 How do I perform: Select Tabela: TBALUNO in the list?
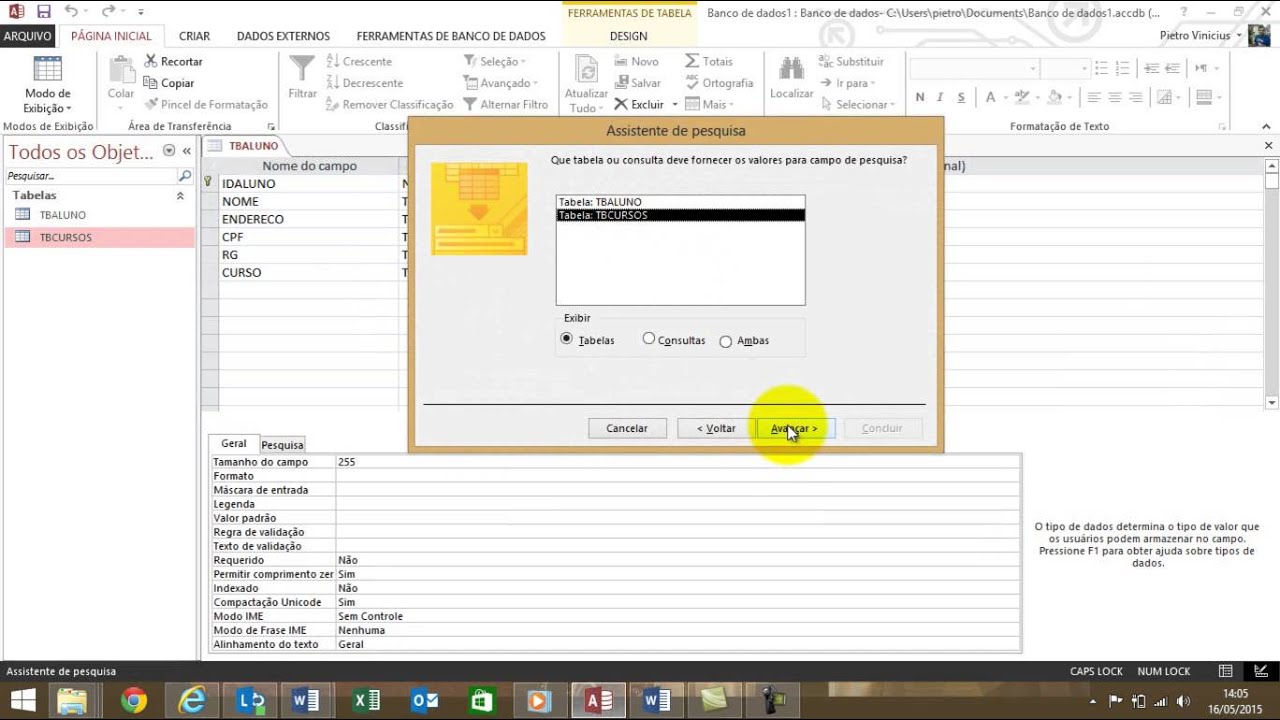(680, 202)
